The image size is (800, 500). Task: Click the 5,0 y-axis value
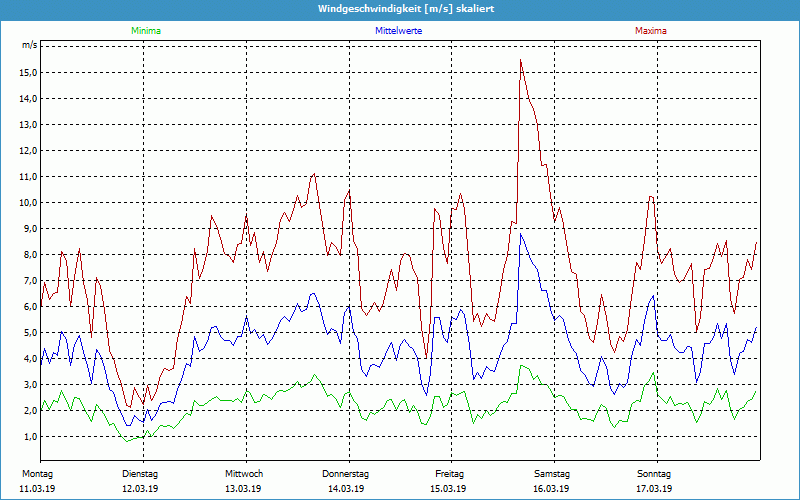point(30,333)
